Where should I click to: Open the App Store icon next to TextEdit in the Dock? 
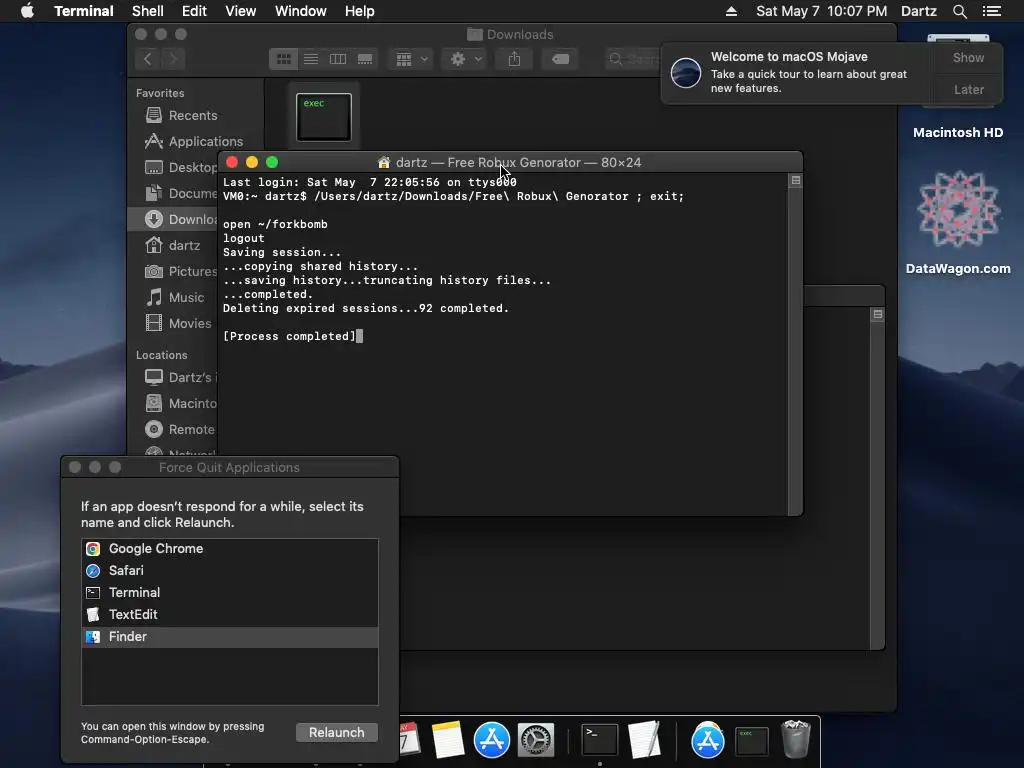coord(707,740)
